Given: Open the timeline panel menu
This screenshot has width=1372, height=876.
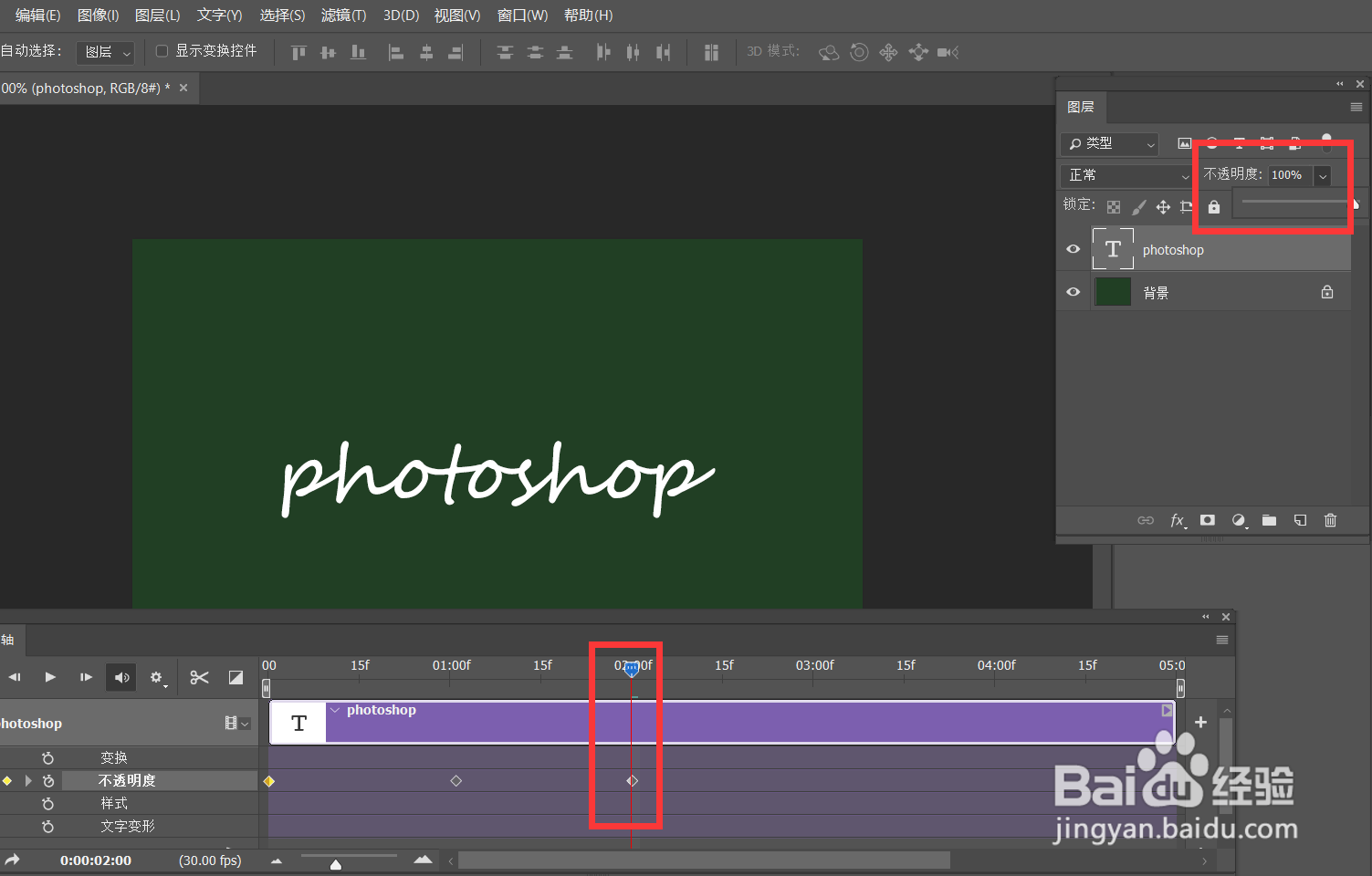Looking at the screenshot, I should 1222,640.
